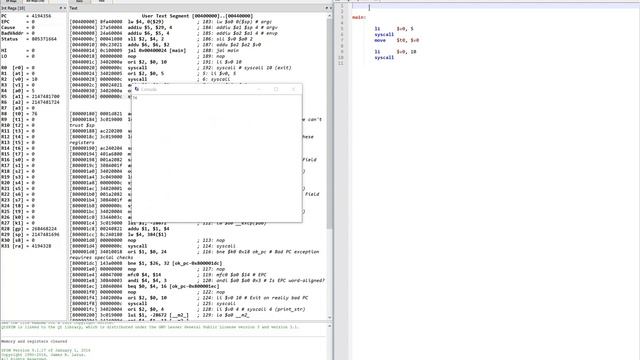Close the Console window
The width and height of the screenshot is (640, 360).
[293, 89]
